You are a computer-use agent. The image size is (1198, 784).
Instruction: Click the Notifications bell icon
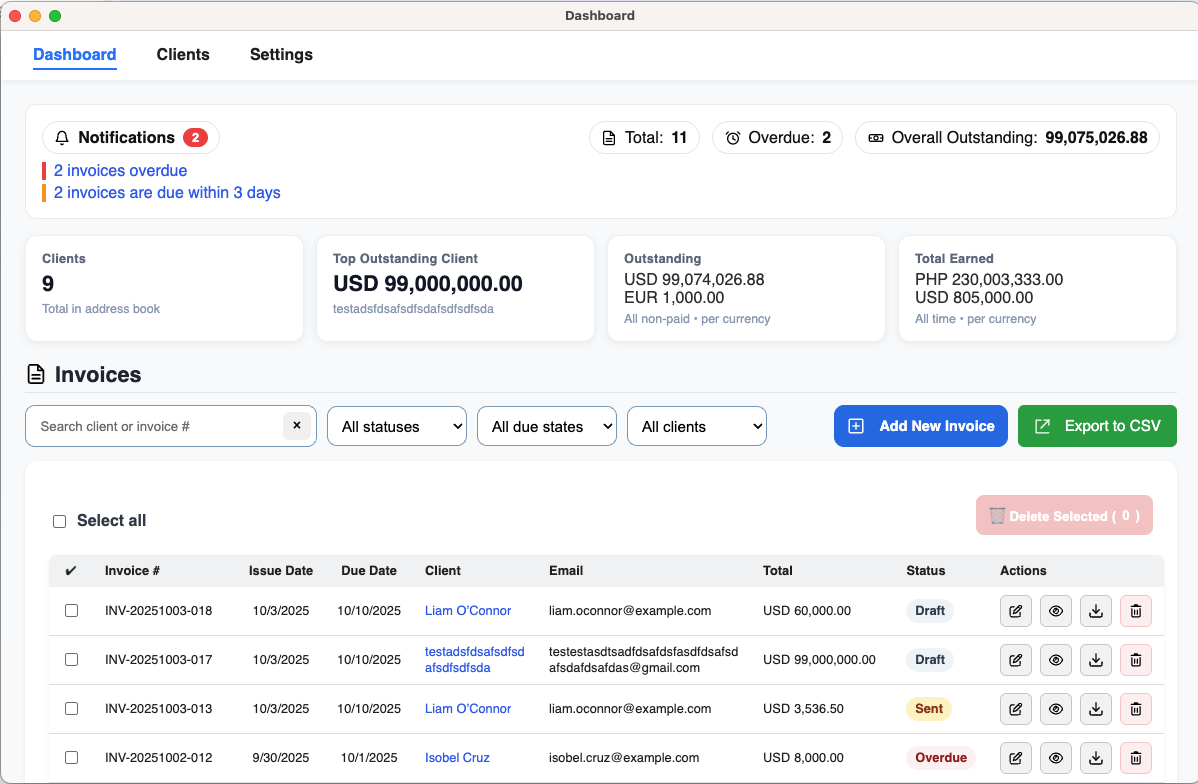62,138
